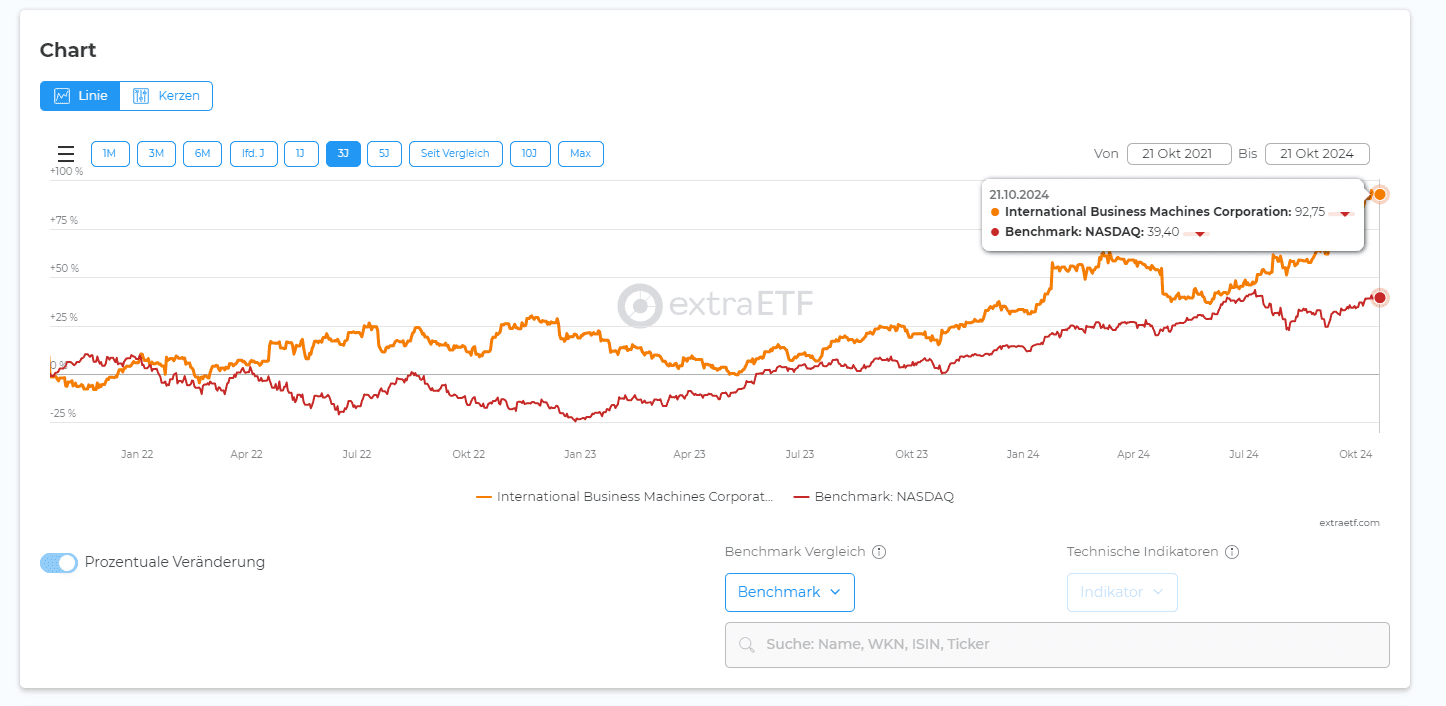Click the Max range button
The image size is (1446, 706).
point(580,154)
